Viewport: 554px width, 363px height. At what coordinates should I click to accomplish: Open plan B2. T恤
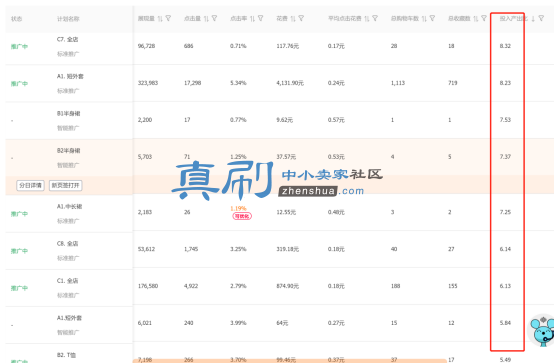[66, 355]
